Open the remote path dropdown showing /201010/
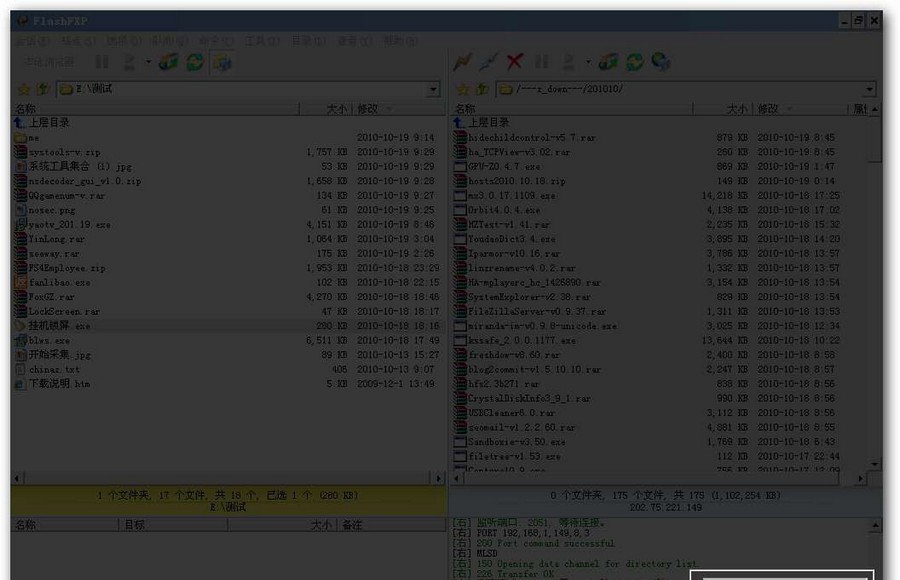This screenshot has width=900, height=580. tap(877, 88)
